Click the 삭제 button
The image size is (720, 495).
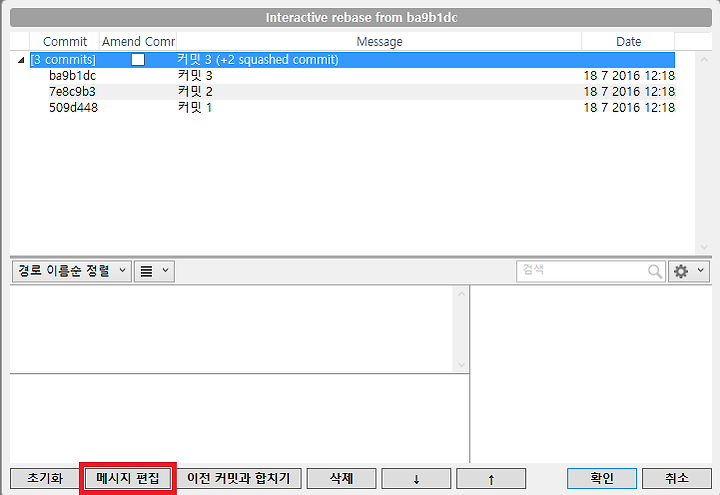coord(342,478)
